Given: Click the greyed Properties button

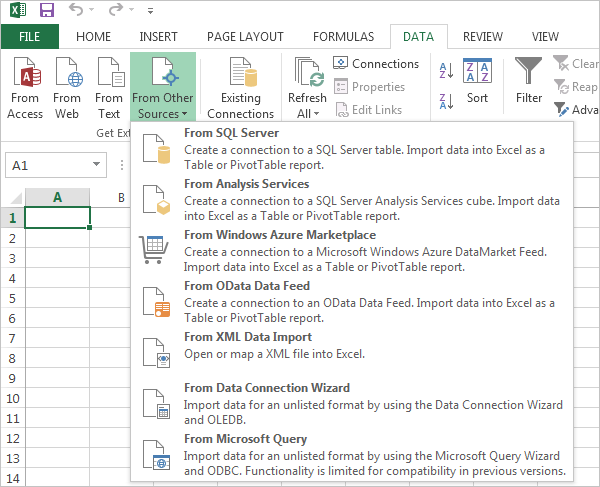Looking at the screenshot, I should pos(370,87).
